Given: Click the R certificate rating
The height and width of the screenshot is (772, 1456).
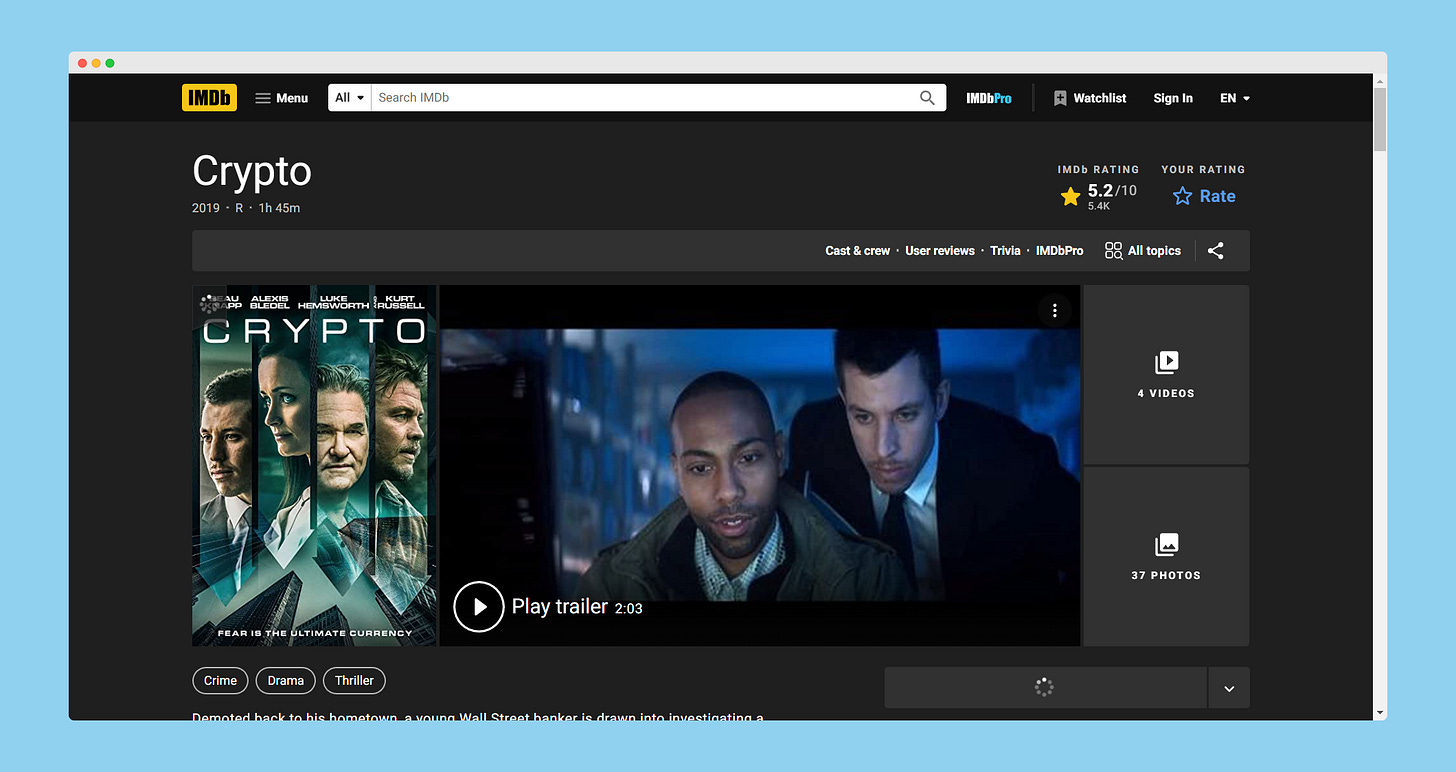Looking at the screenshot, I should (x=239, y=208).
